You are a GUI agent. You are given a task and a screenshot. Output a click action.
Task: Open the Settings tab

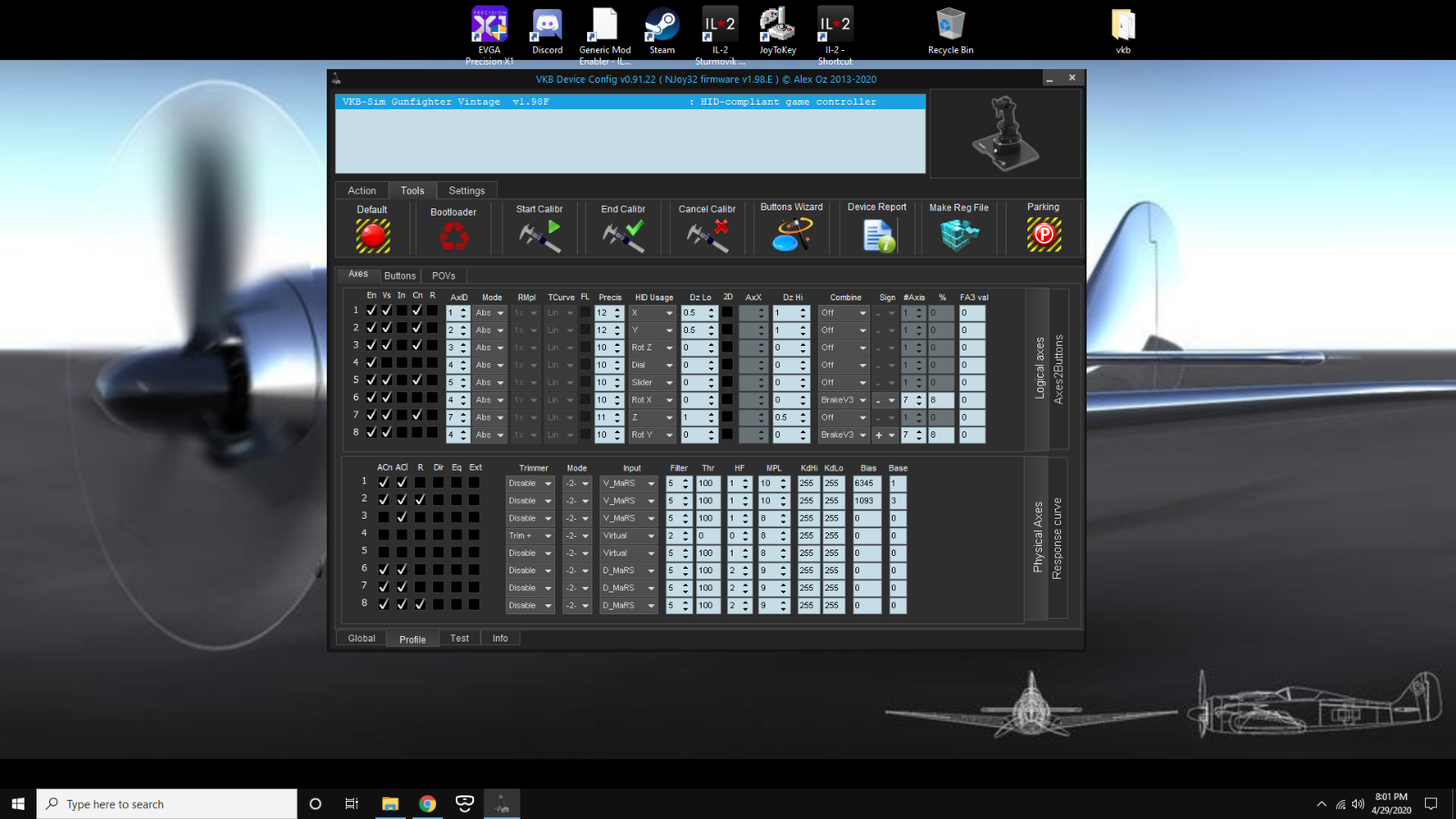(x=466, y=191)
